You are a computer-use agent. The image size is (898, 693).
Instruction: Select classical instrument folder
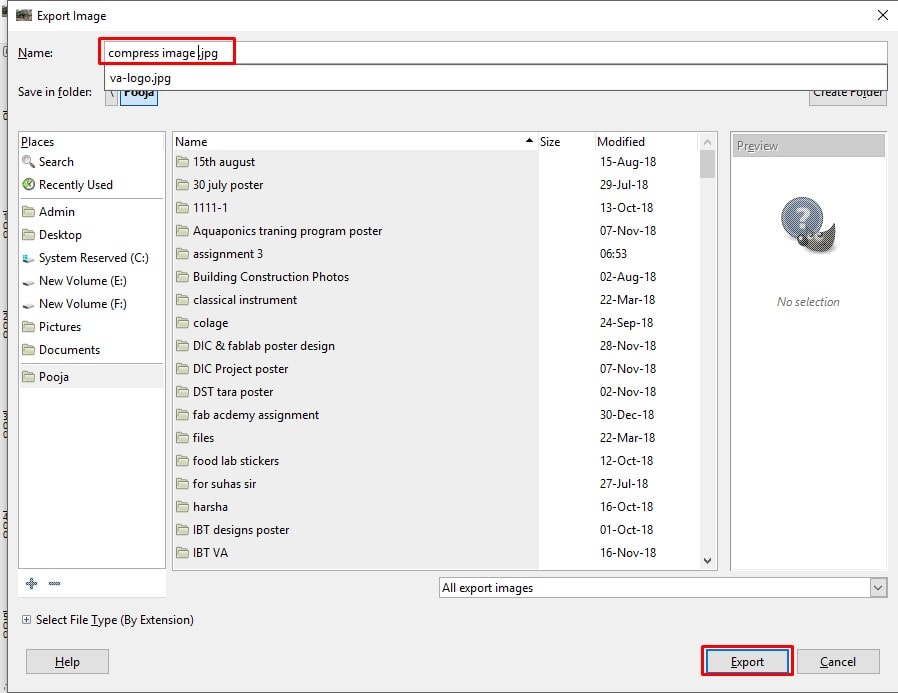(x=245, y=300)
